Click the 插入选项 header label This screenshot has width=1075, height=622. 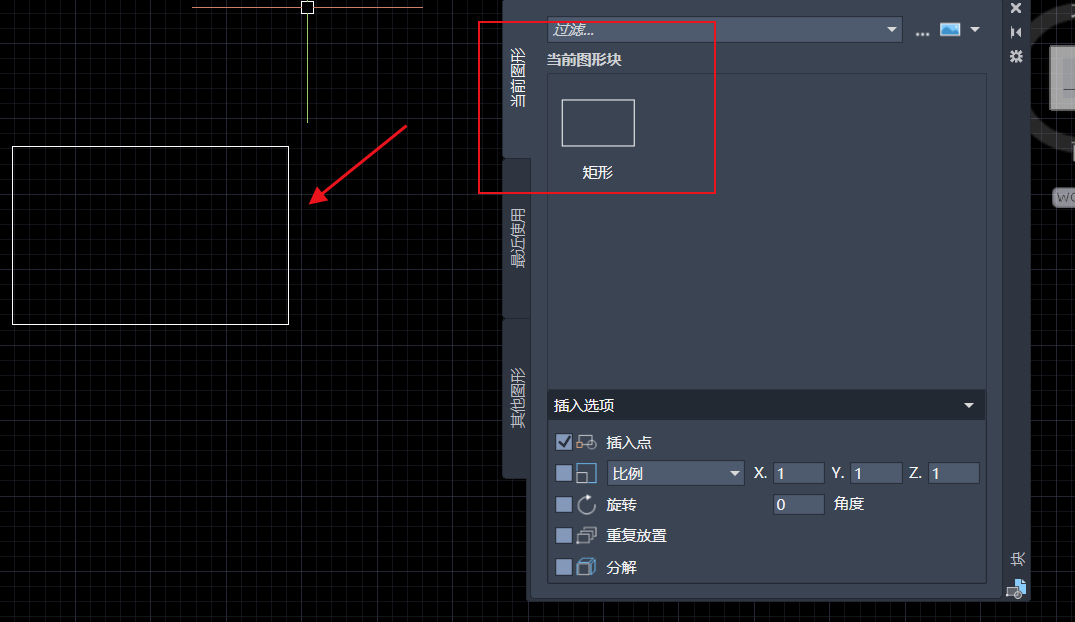[584, 405]
